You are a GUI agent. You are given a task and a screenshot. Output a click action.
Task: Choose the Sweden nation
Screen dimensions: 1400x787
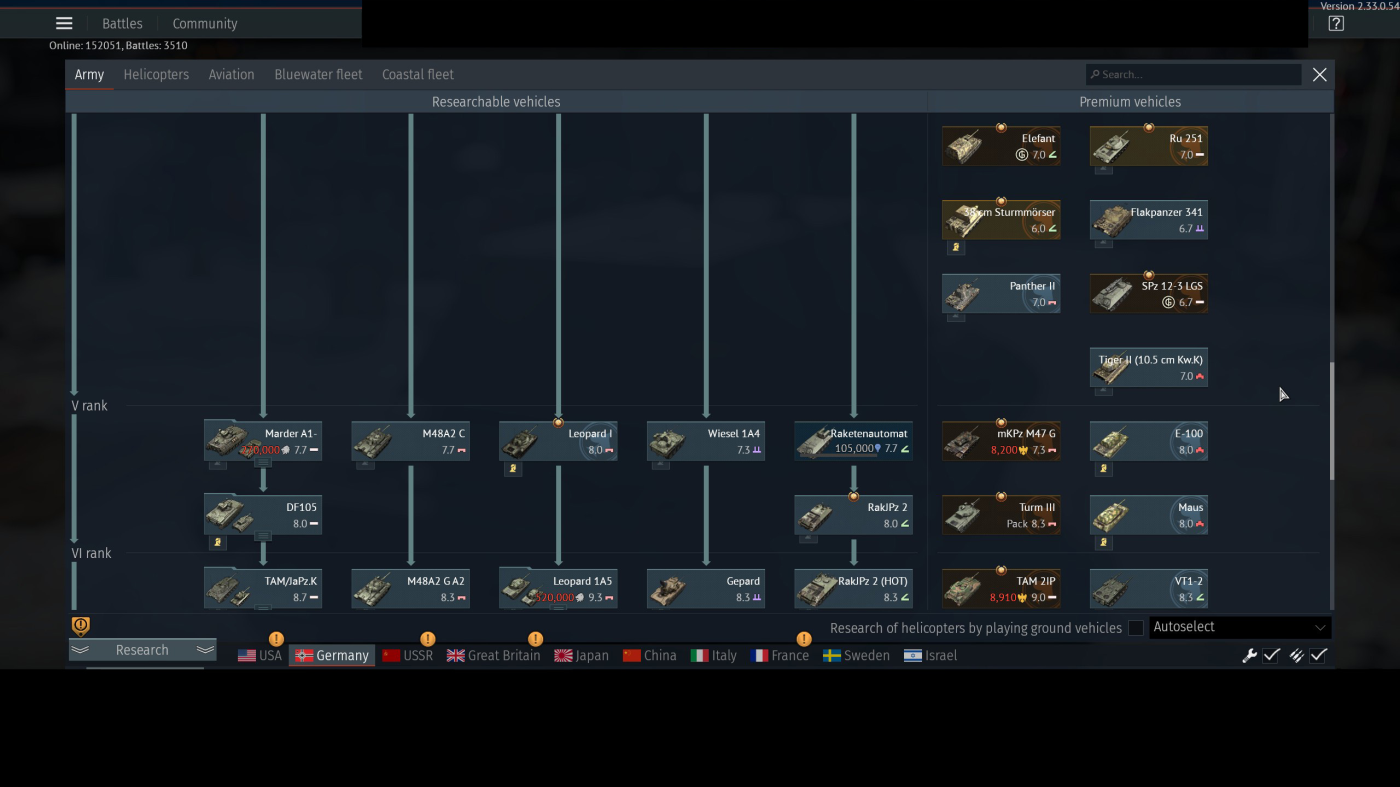click(x=856, y=656)
